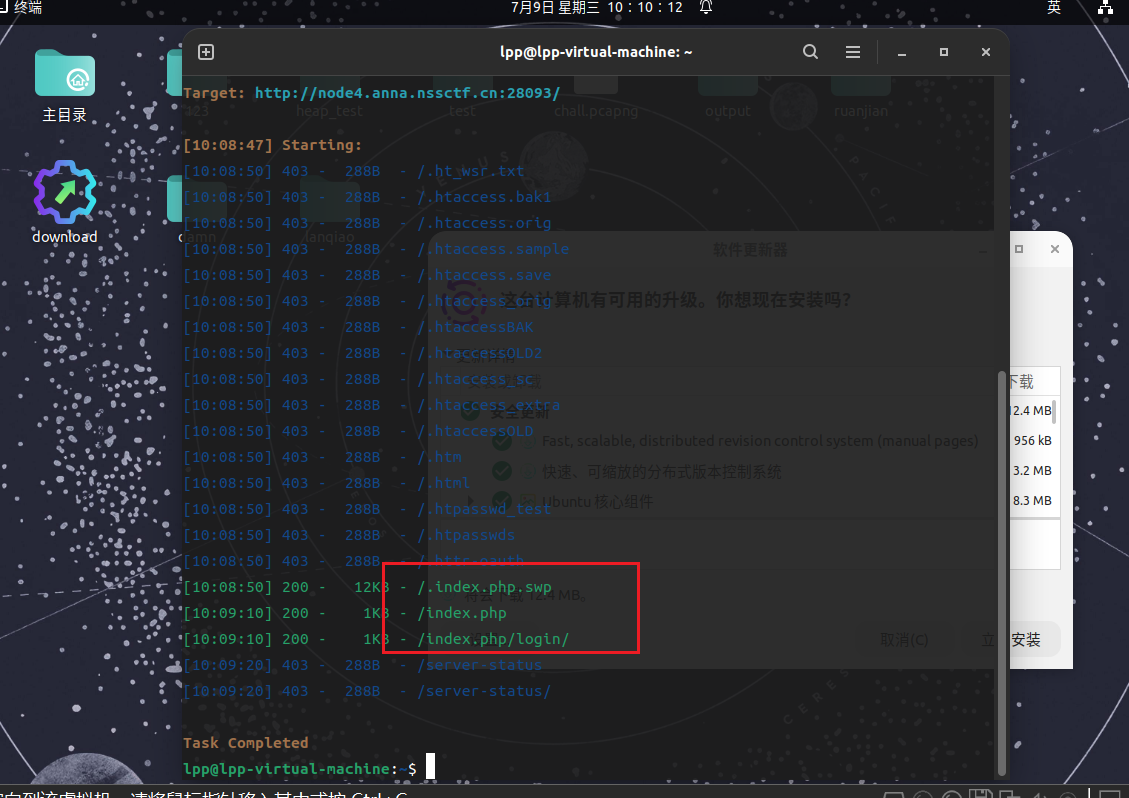This screenshot has width=1129, height=798.
Task: Maximize the software updater window
Action: point(1018,250)
